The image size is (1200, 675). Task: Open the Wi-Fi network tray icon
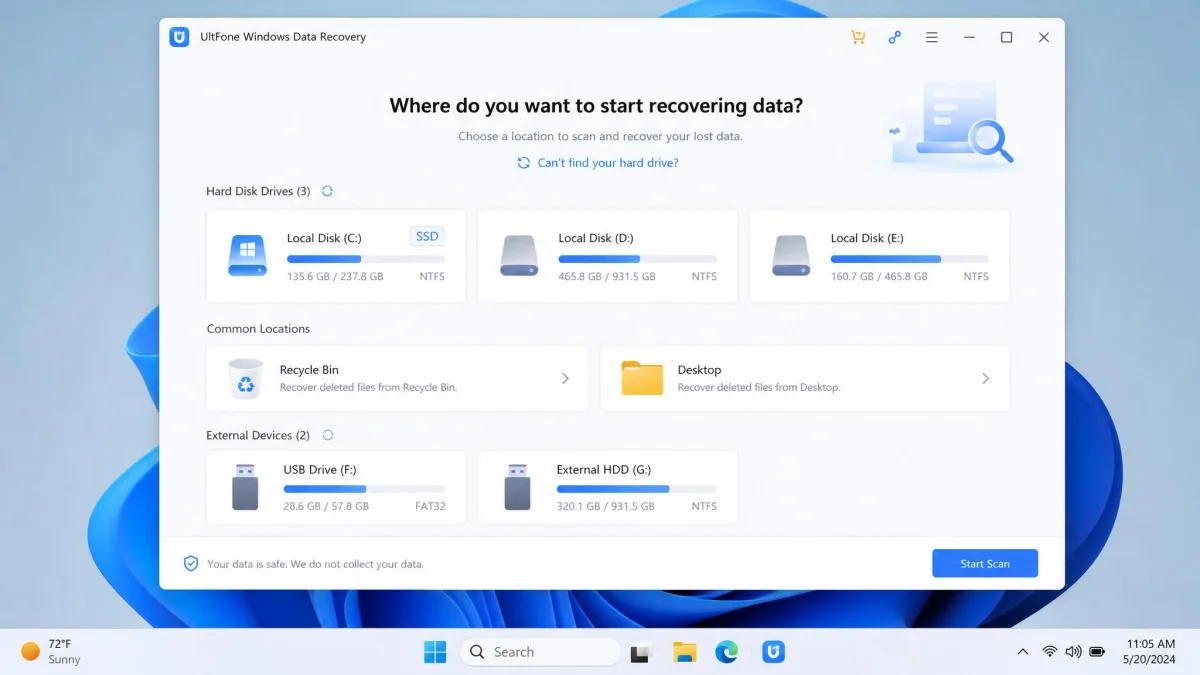coord(1050,652)
